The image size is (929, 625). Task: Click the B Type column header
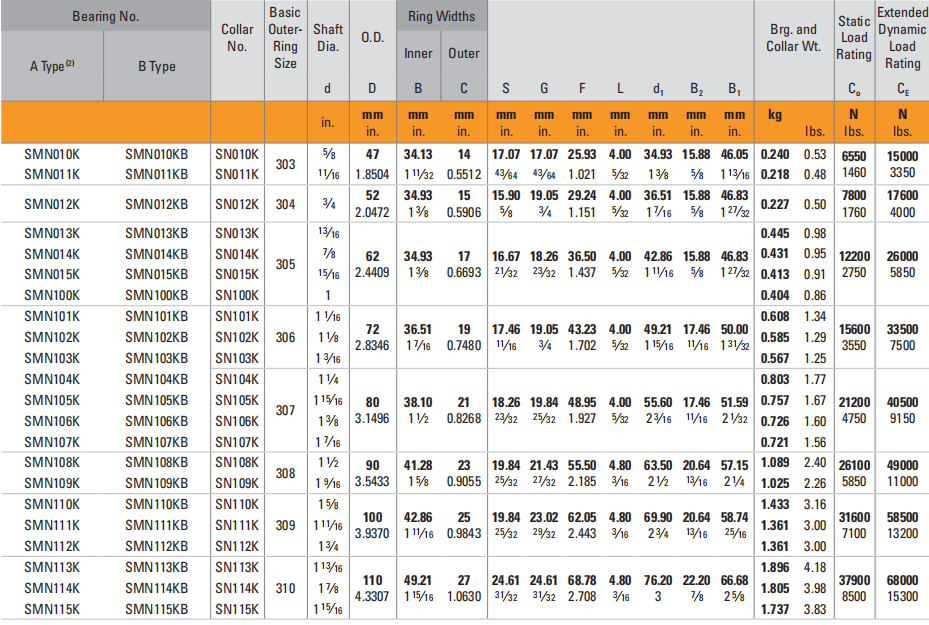coord(156,66)
